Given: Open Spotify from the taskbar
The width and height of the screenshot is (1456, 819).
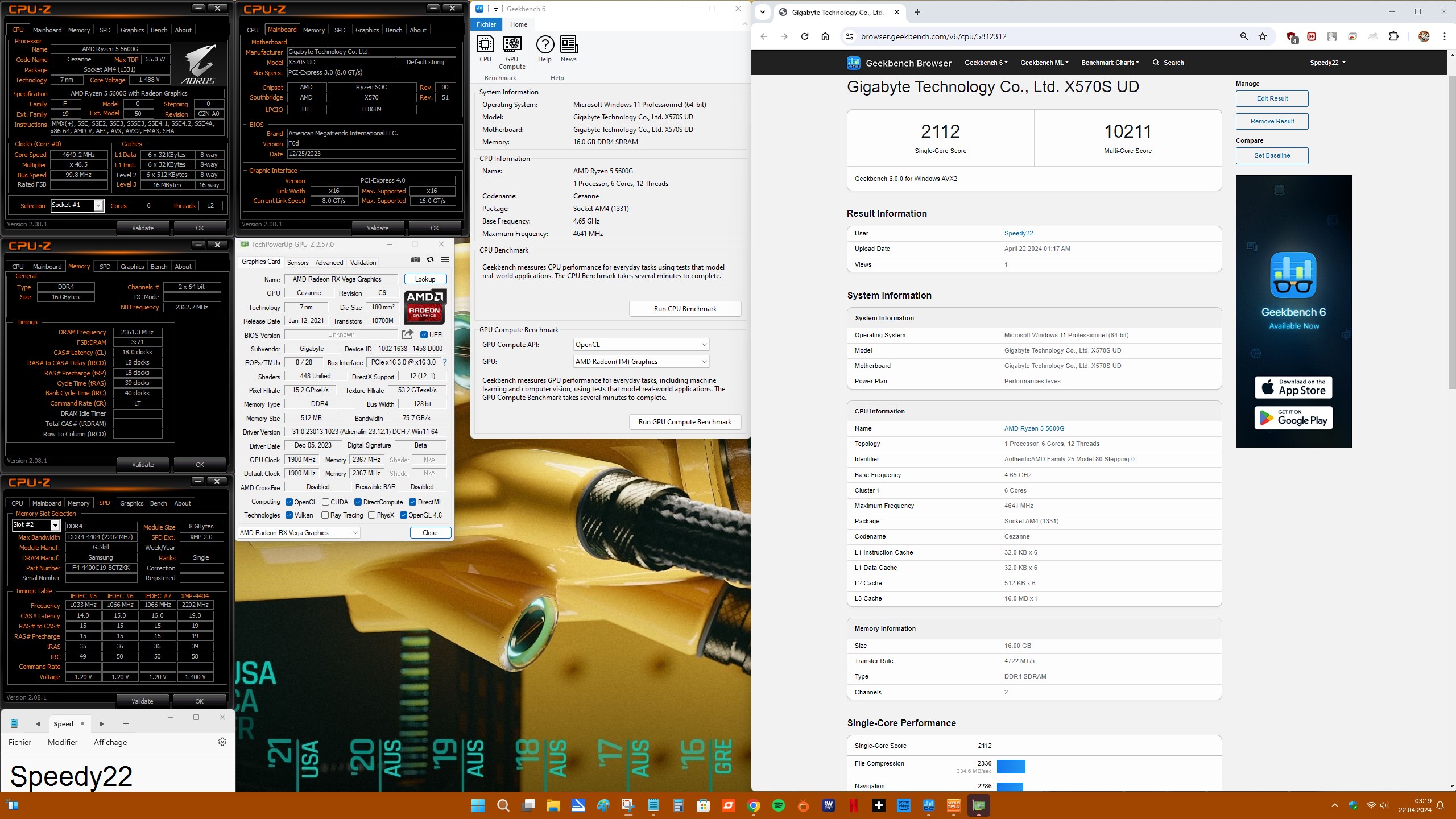Looking at the screenshot, I should tap(779, 805).
